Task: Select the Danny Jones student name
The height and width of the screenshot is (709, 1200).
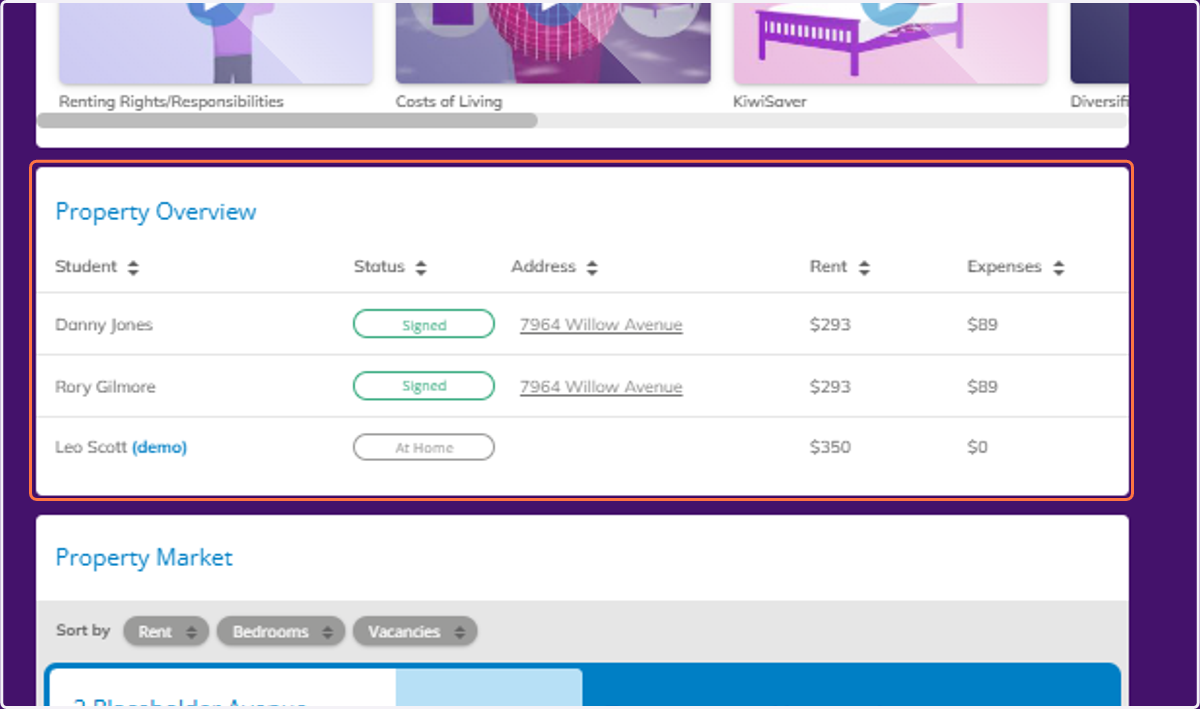Action: tap(104, 325)
